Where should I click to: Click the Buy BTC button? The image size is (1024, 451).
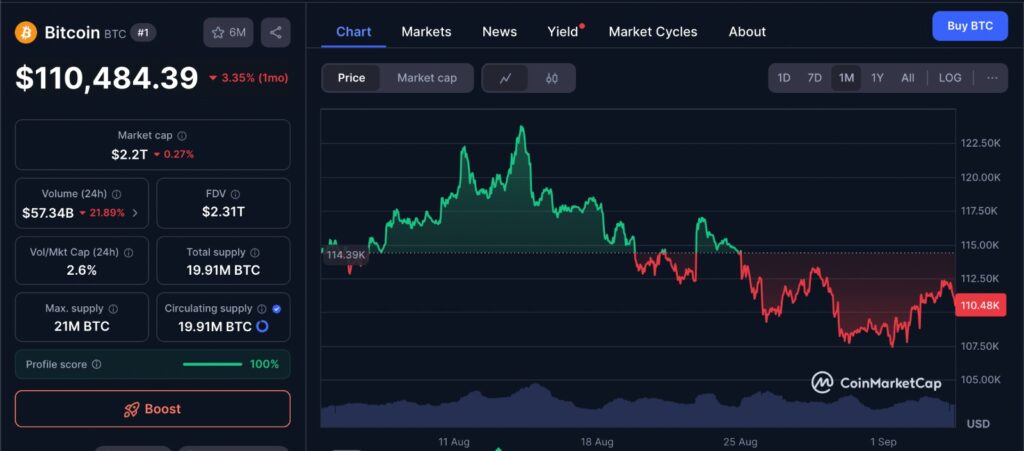pos(970,26)
